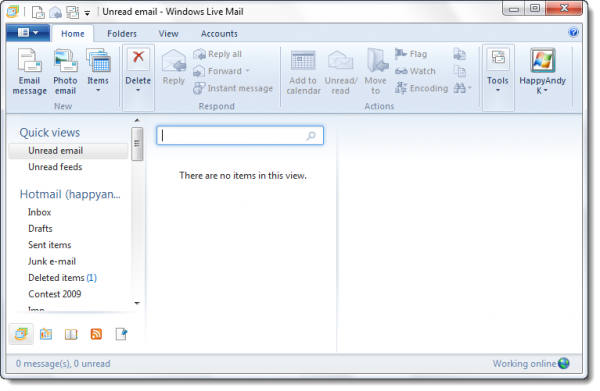The height and width of the screenshot is (391, 600).
Task: Click Forward in the ribbon
Action: pyautogui.click(x=217, y=71)
